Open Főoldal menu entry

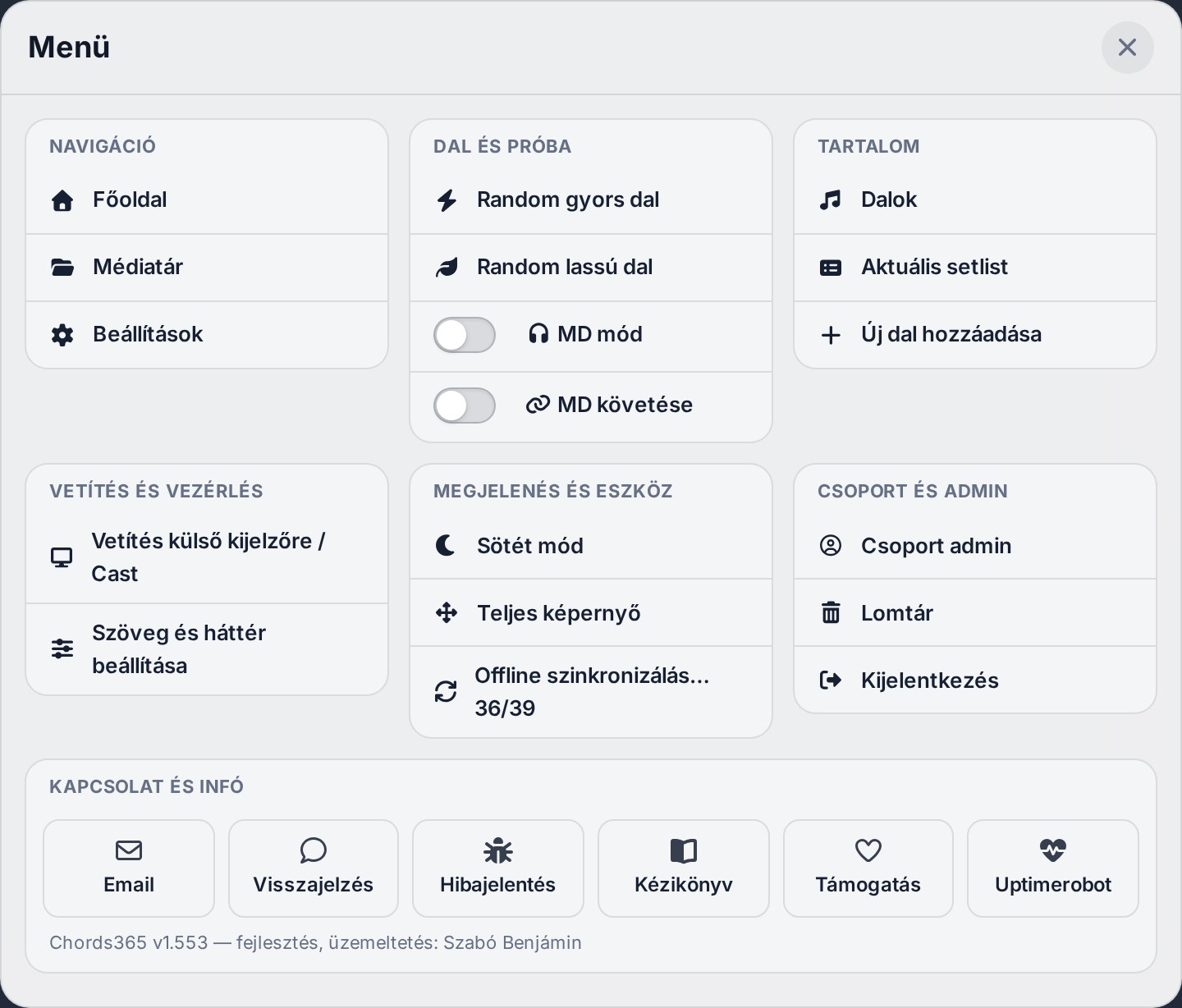[x=207, y=200]
